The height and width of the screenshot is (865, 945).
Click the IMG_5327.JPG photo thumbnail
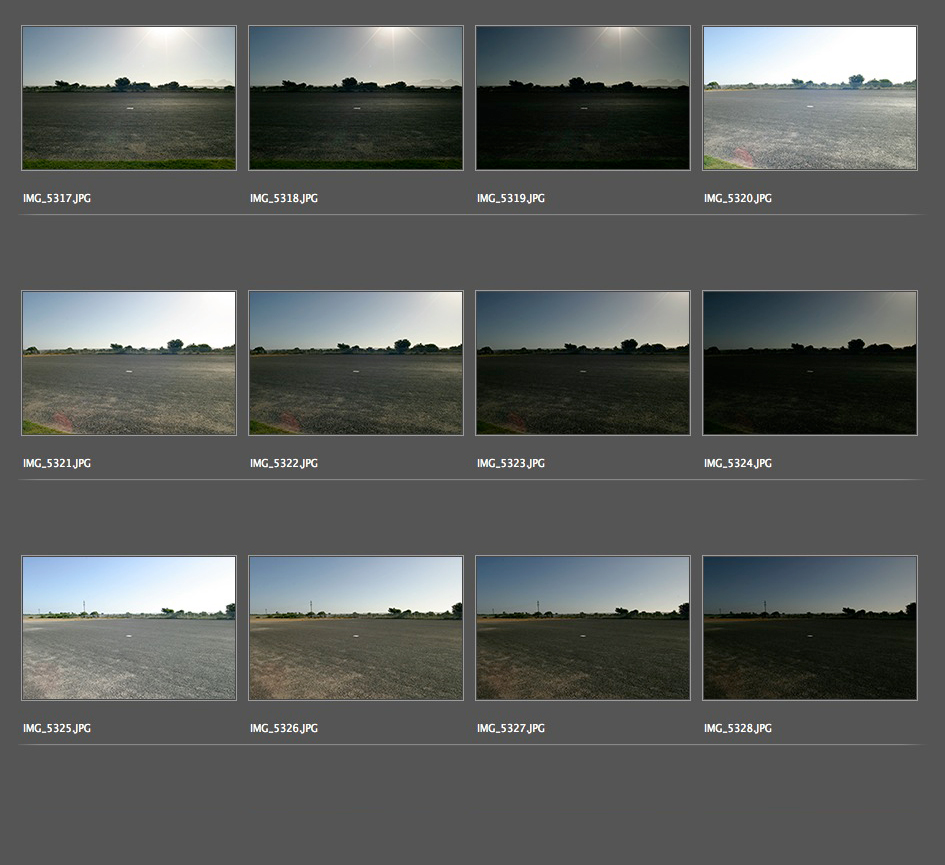click(x=583, y=628)
